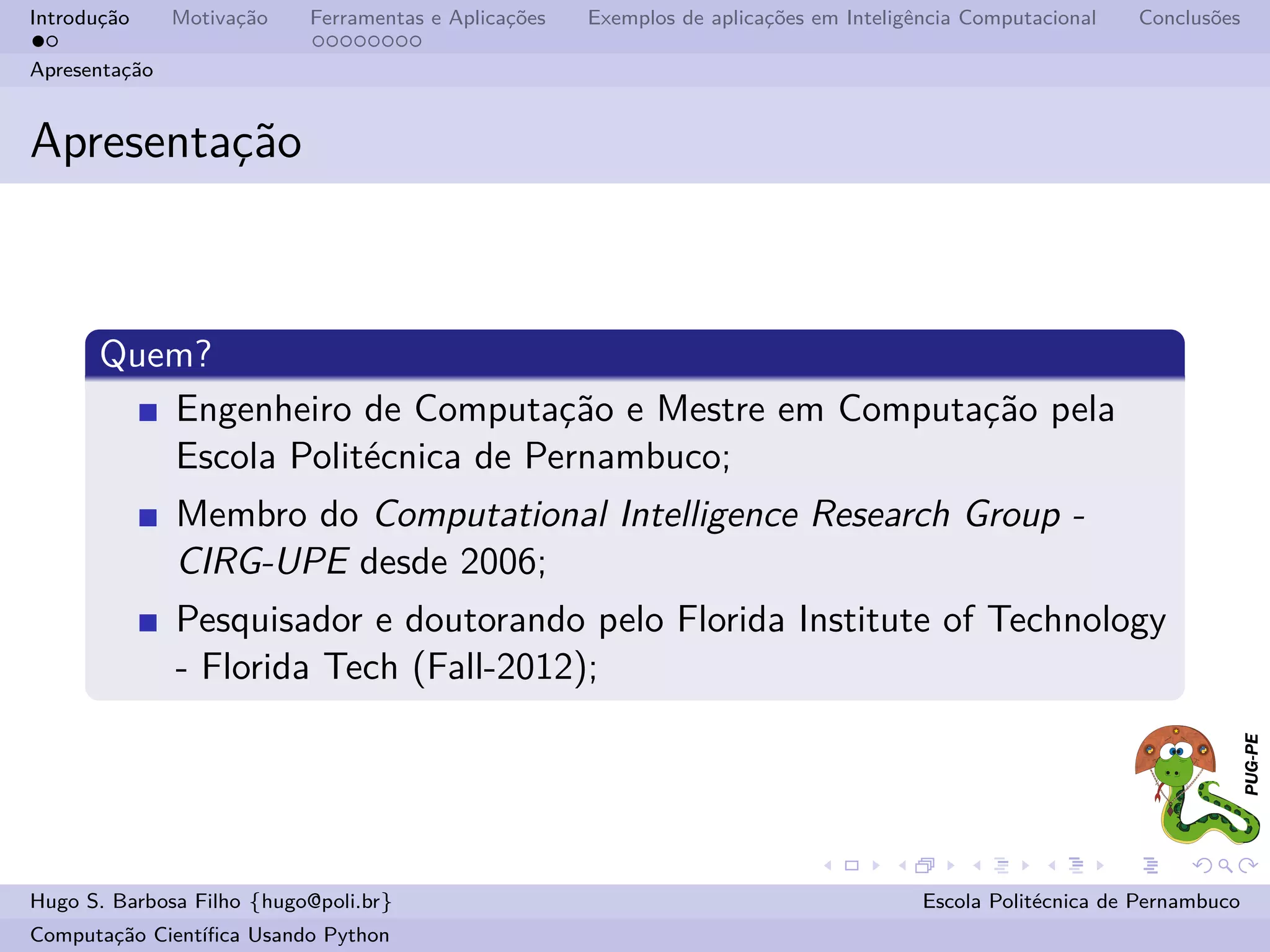Click the stacked frames icon
This screenshot has height=952, width=1270.
click(925, 865)
